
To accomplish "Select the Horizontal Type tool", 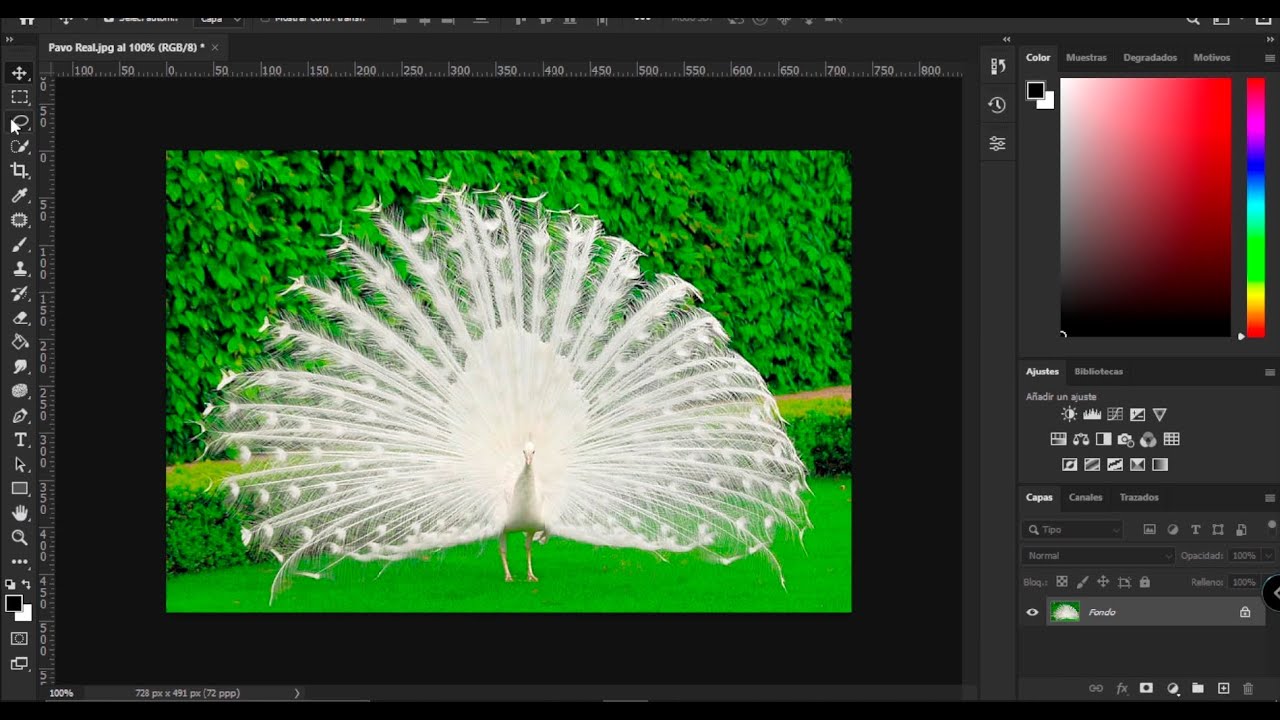I will pyautogui.click(x=19, y=440).
